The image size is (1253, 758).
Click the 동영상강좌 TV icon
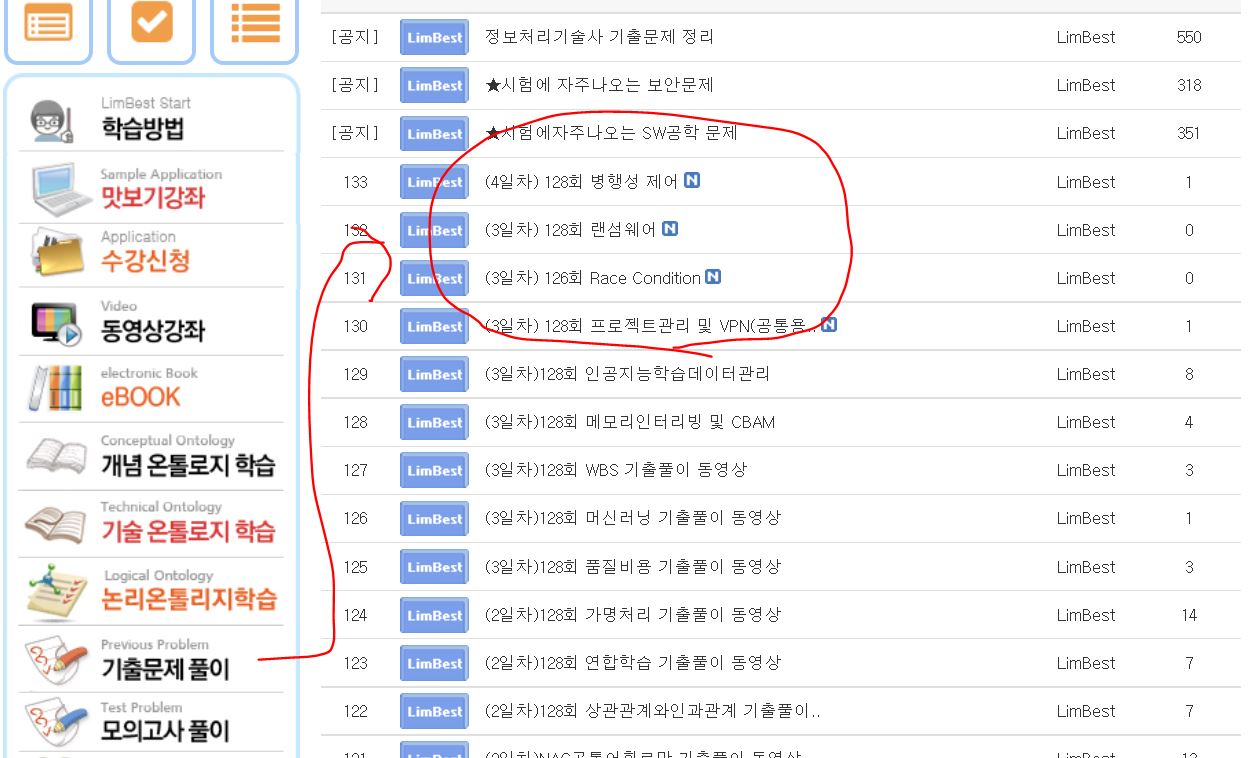tap(57, 323)
